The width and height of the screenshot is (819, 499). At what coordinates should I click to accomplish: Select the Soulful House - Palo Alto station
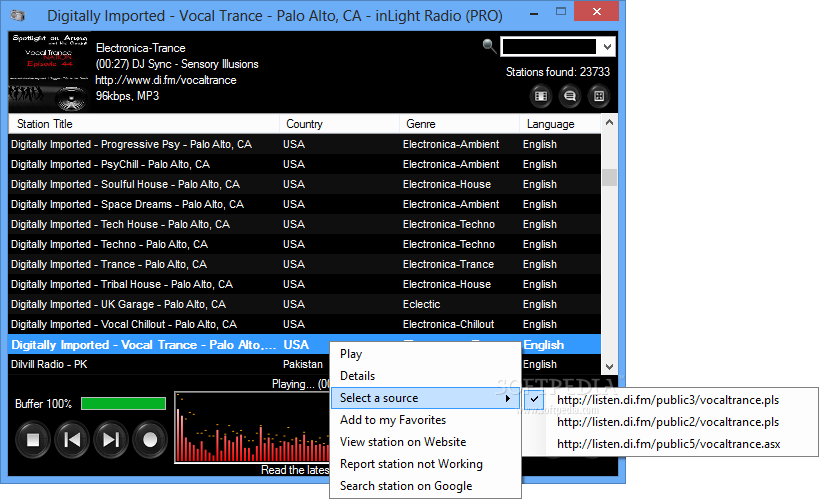pos(305,184)
